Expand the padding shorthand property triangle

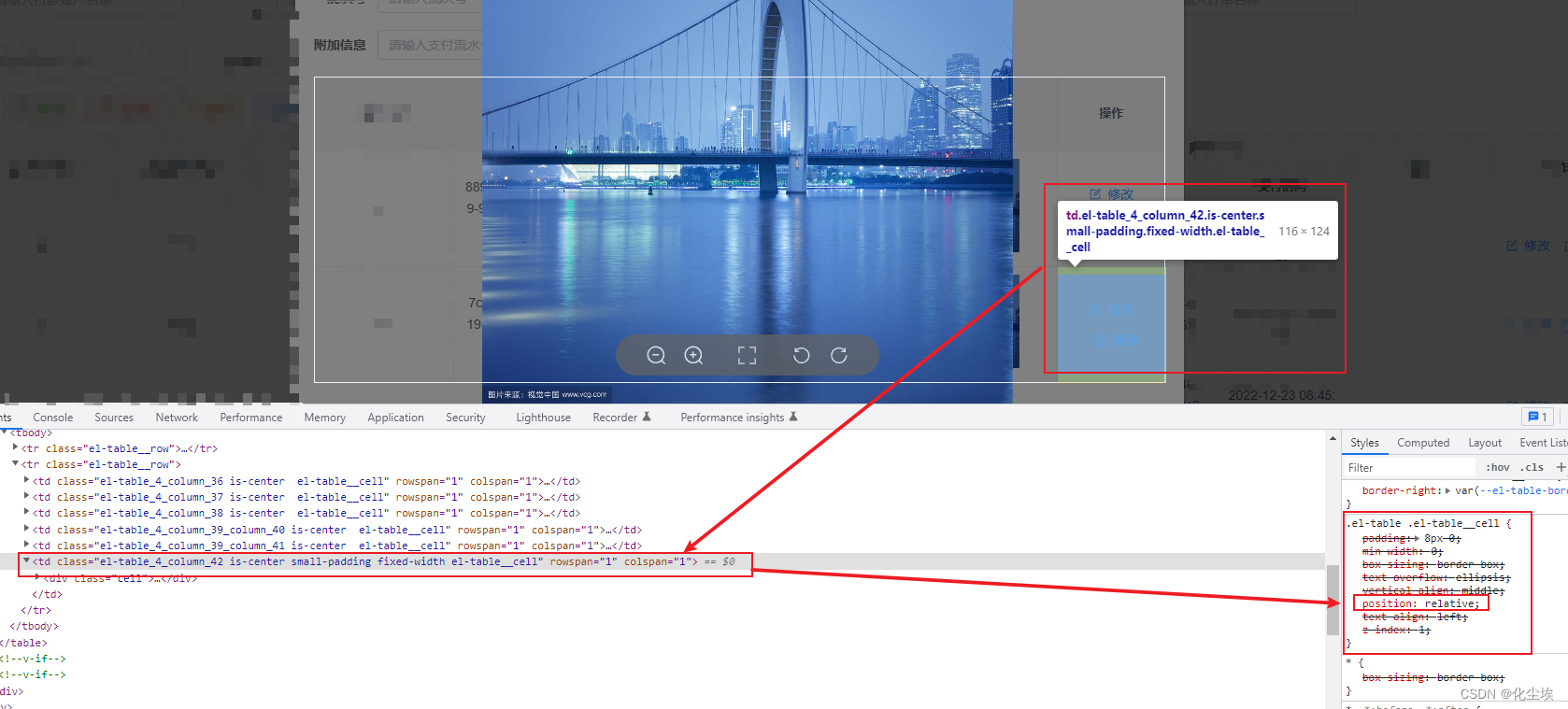point(1415,538)
